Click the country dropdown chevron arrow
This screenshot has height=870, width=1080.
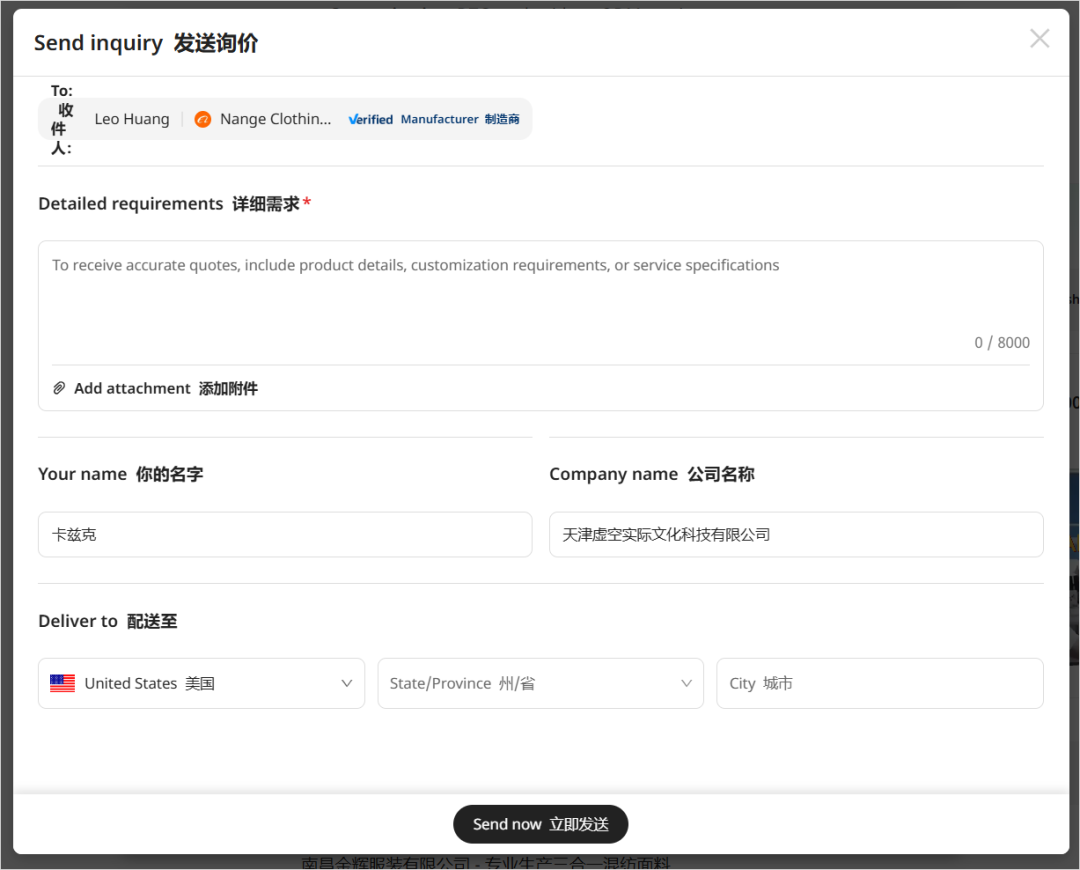[x=345, y=683]
